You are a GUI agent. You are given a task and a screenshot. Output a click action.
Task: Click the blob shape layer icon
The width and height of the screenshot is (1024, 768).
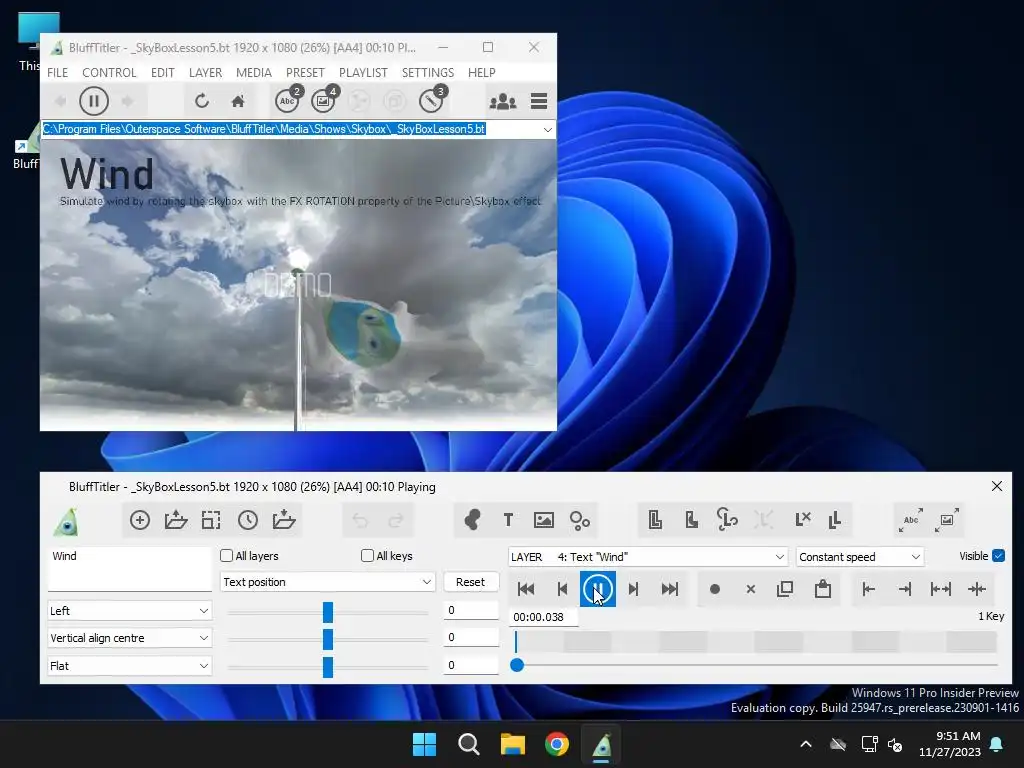[472, 520]
